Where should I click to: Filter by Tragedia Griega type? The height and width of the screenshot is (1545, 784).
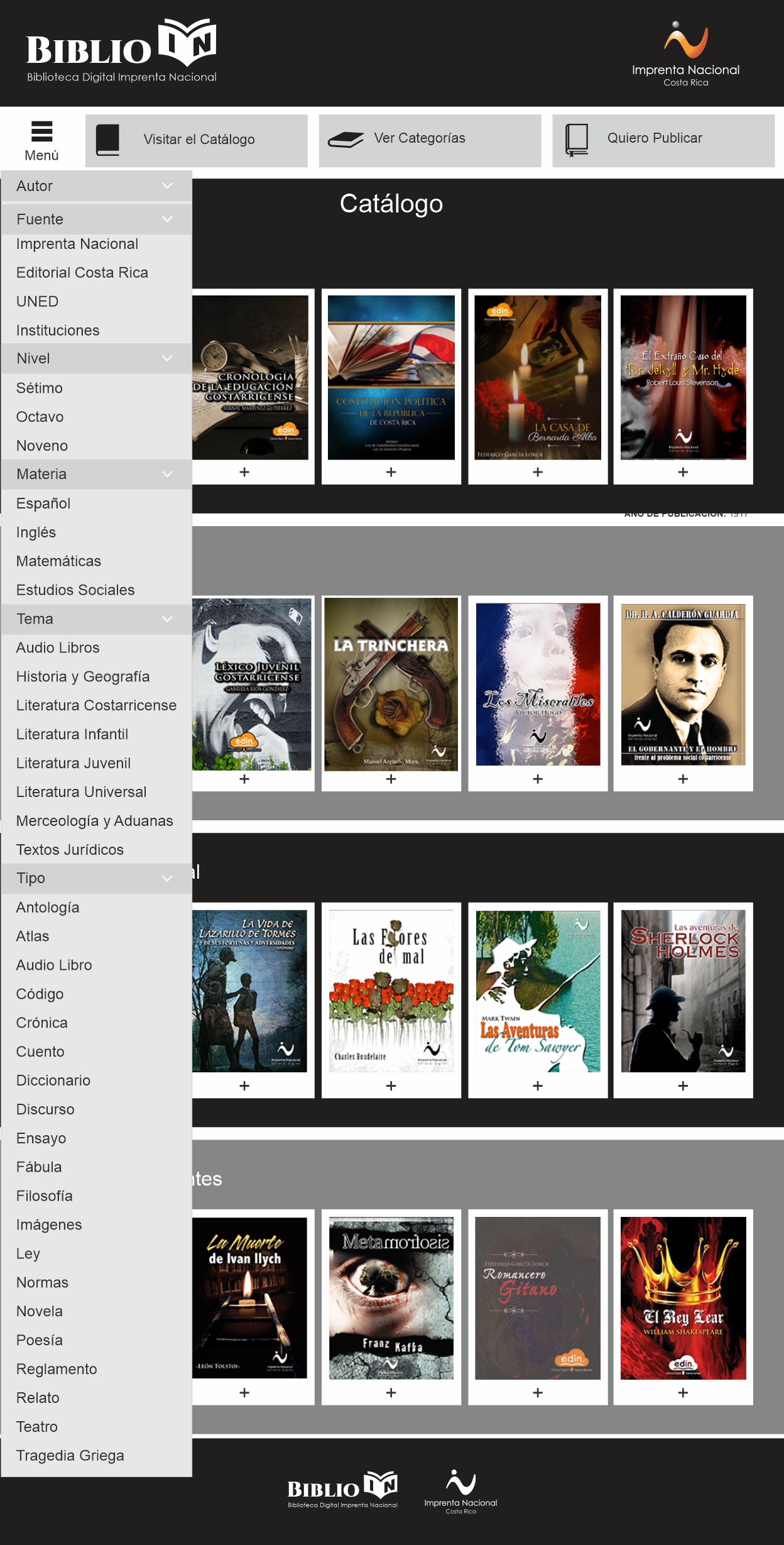[x=70, y=1456]
